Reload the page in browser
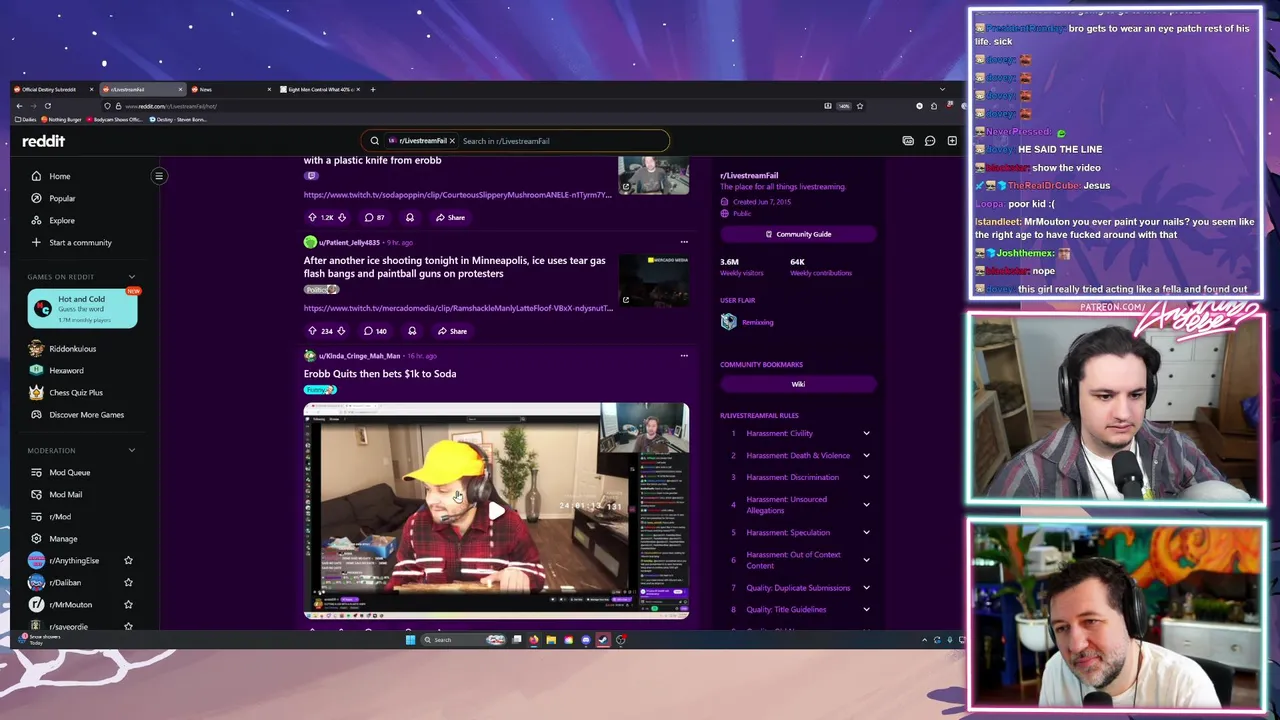 (x=47, y=106)
